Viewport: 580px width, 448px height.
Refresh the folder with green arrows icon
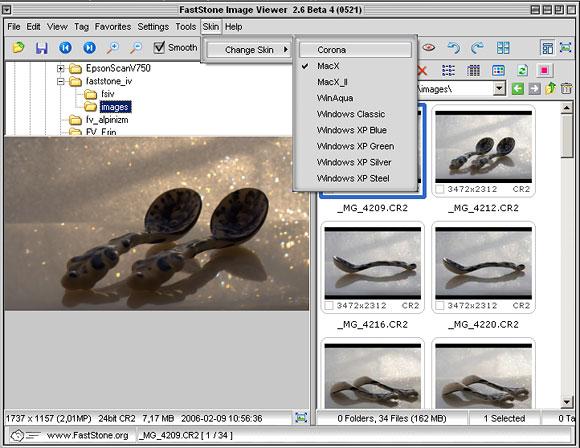[x=522, y=70]
